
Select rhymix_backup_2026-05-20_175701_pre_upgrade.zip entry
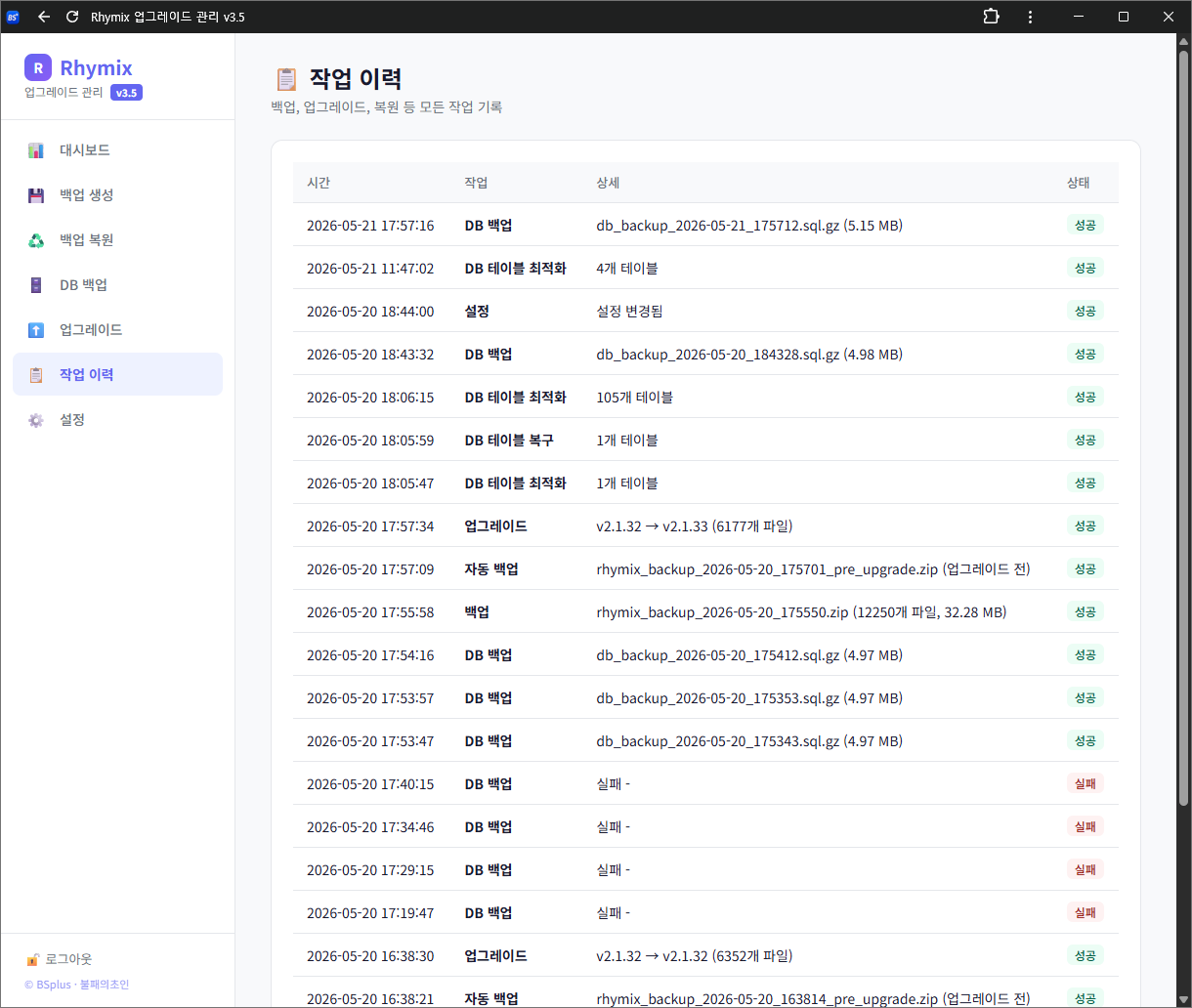click(x=813, y=569)
